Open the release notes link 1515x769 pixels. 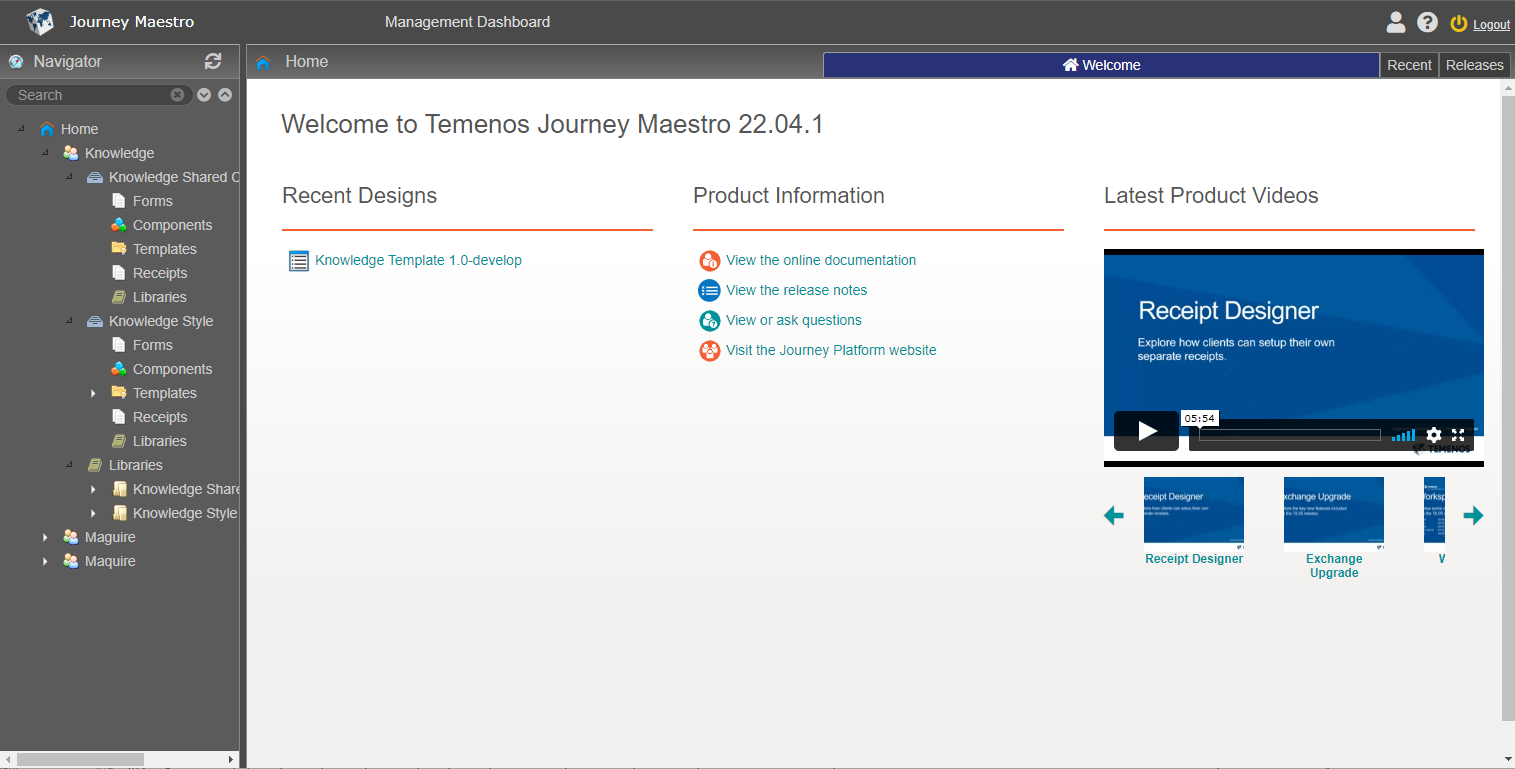(795, 290)
